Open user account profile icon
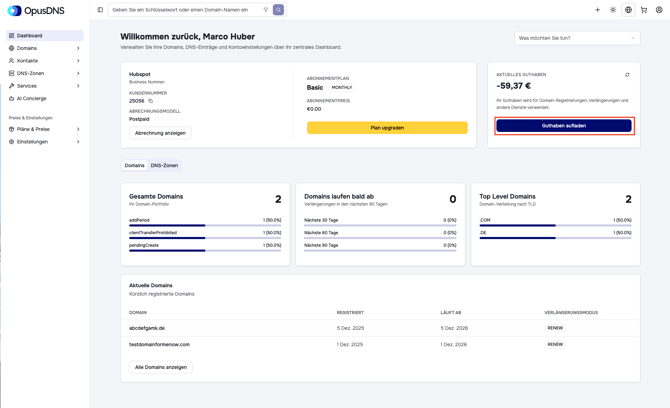This screenshot has height=408, width=670. tap(659, 10)
